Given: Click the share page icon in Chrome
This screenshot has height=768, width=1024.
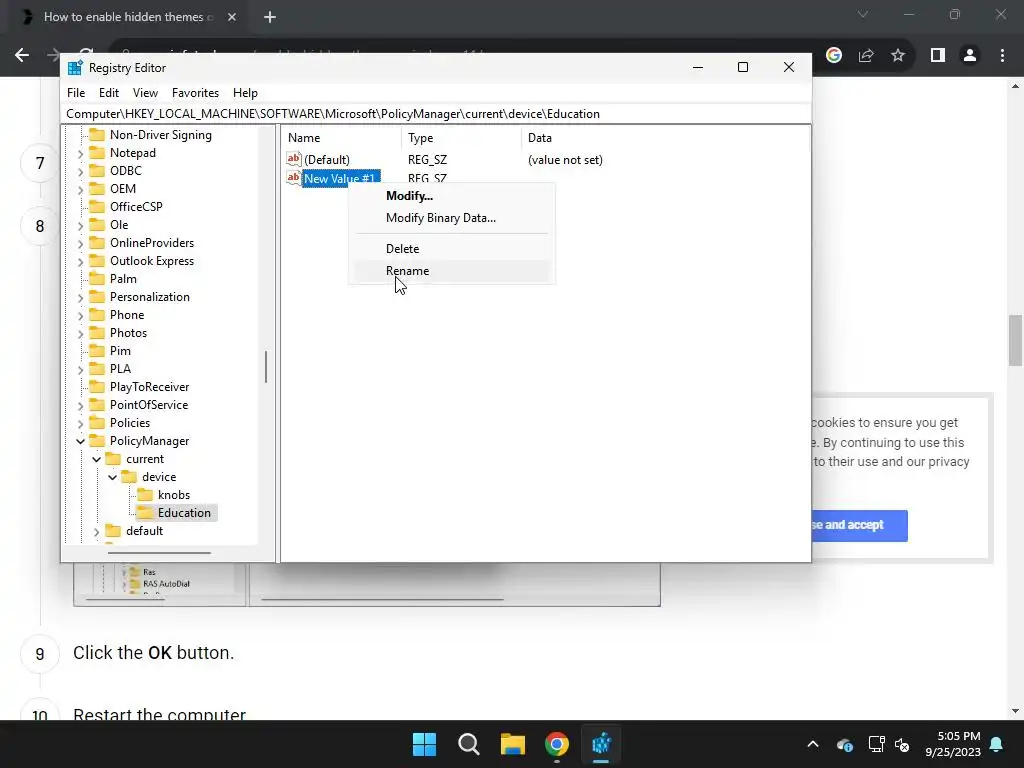Looking at the screenshot, I should coord(866,56).
